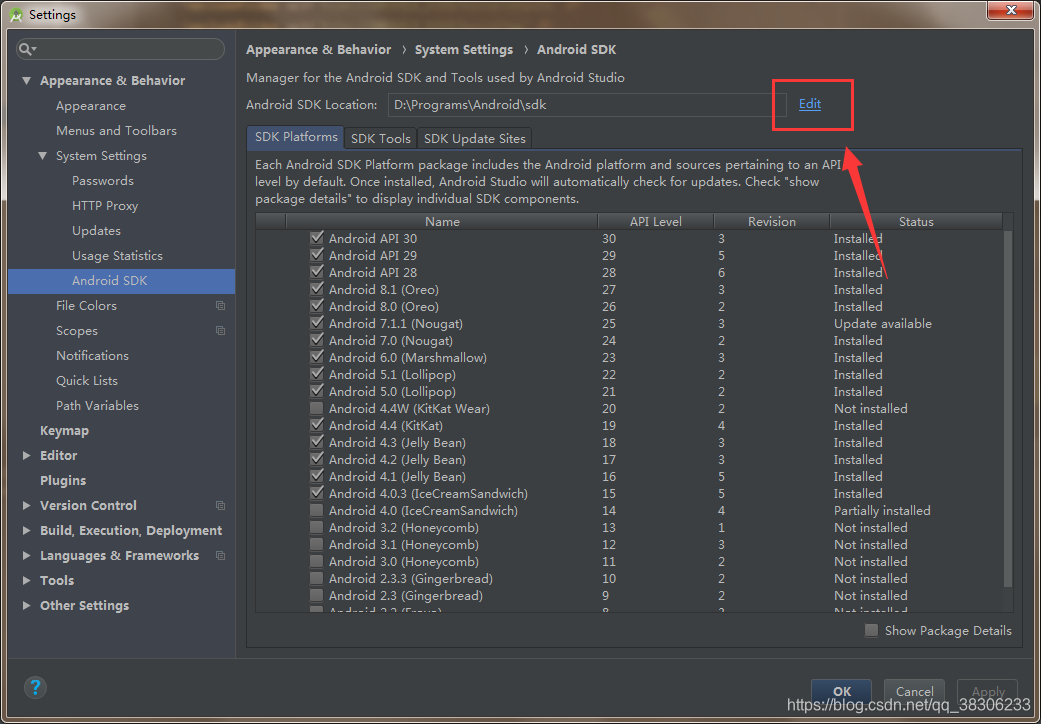Viewport: 1041px width, 724px height.
Task: Check the Android 3.2 (Honeycomb) checkbox
Action: pos(317,527)
